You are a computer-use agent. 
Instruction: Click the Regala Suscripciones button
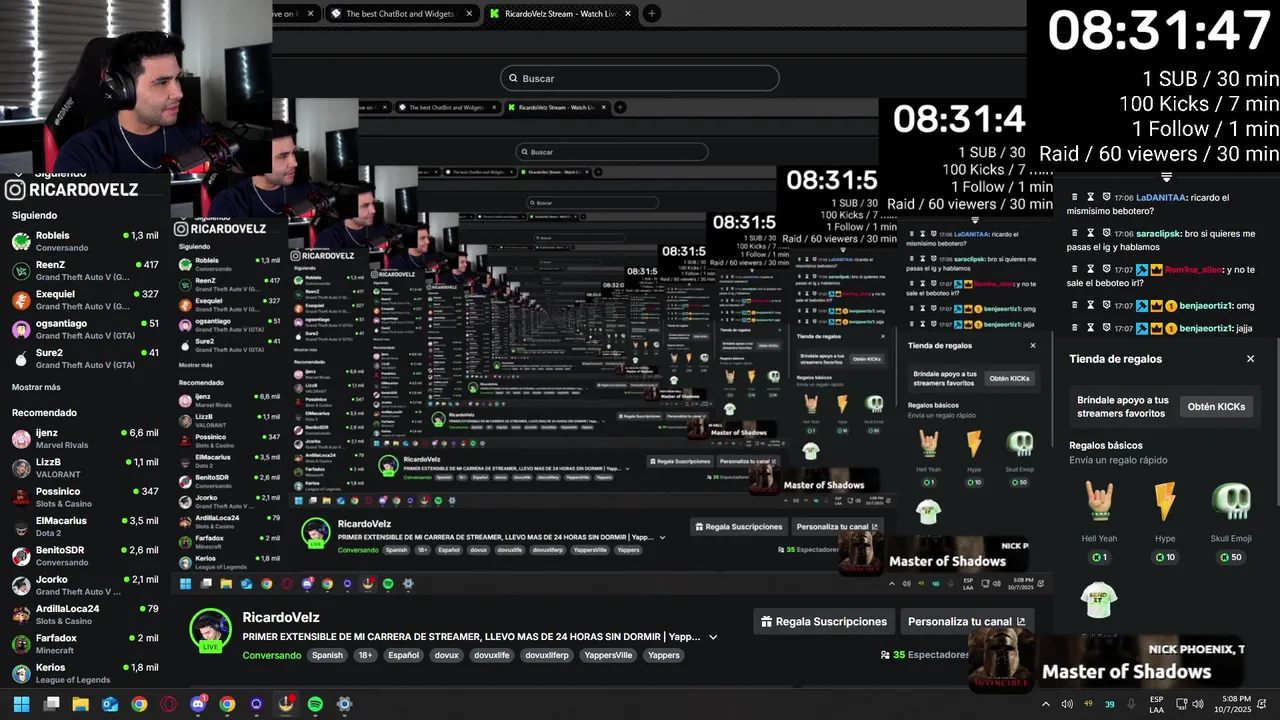[824, 622]
